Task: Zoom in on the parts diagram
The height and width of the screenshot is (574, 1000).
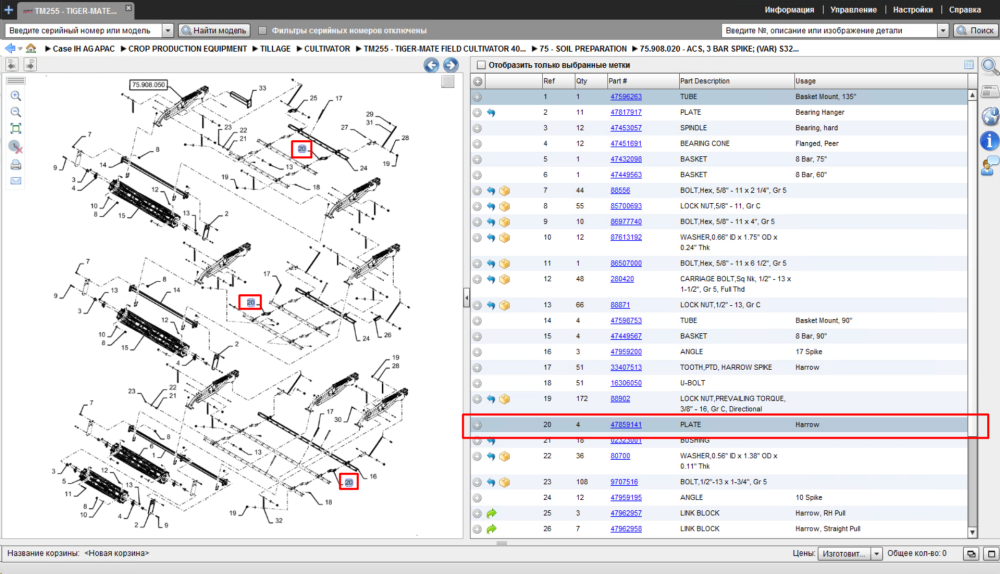Action: pos(16,96)
